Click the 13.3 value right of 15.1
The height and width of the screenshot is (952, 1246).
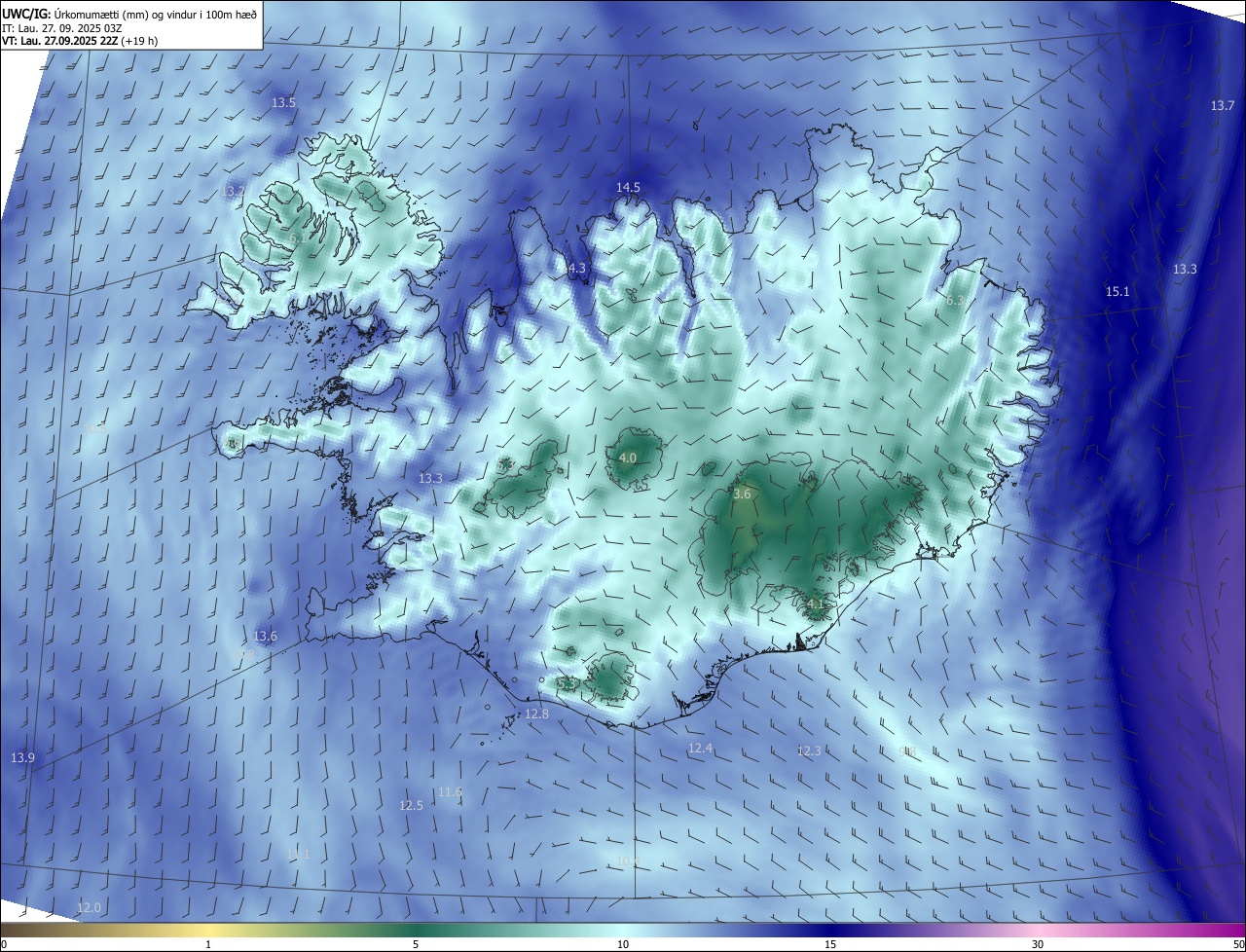pos(1185,269)
